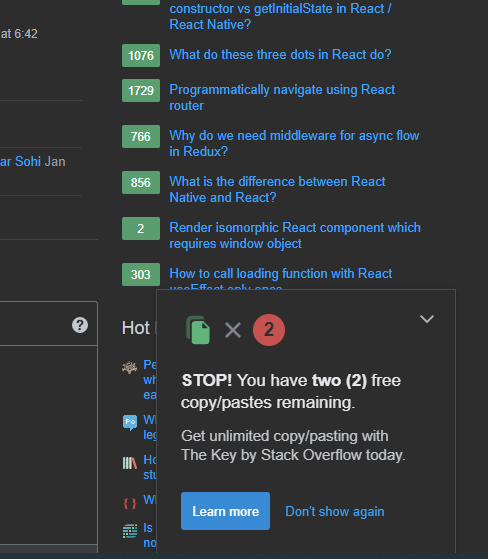Click the green copy document icon
The image size is (488, 559).
198,330
